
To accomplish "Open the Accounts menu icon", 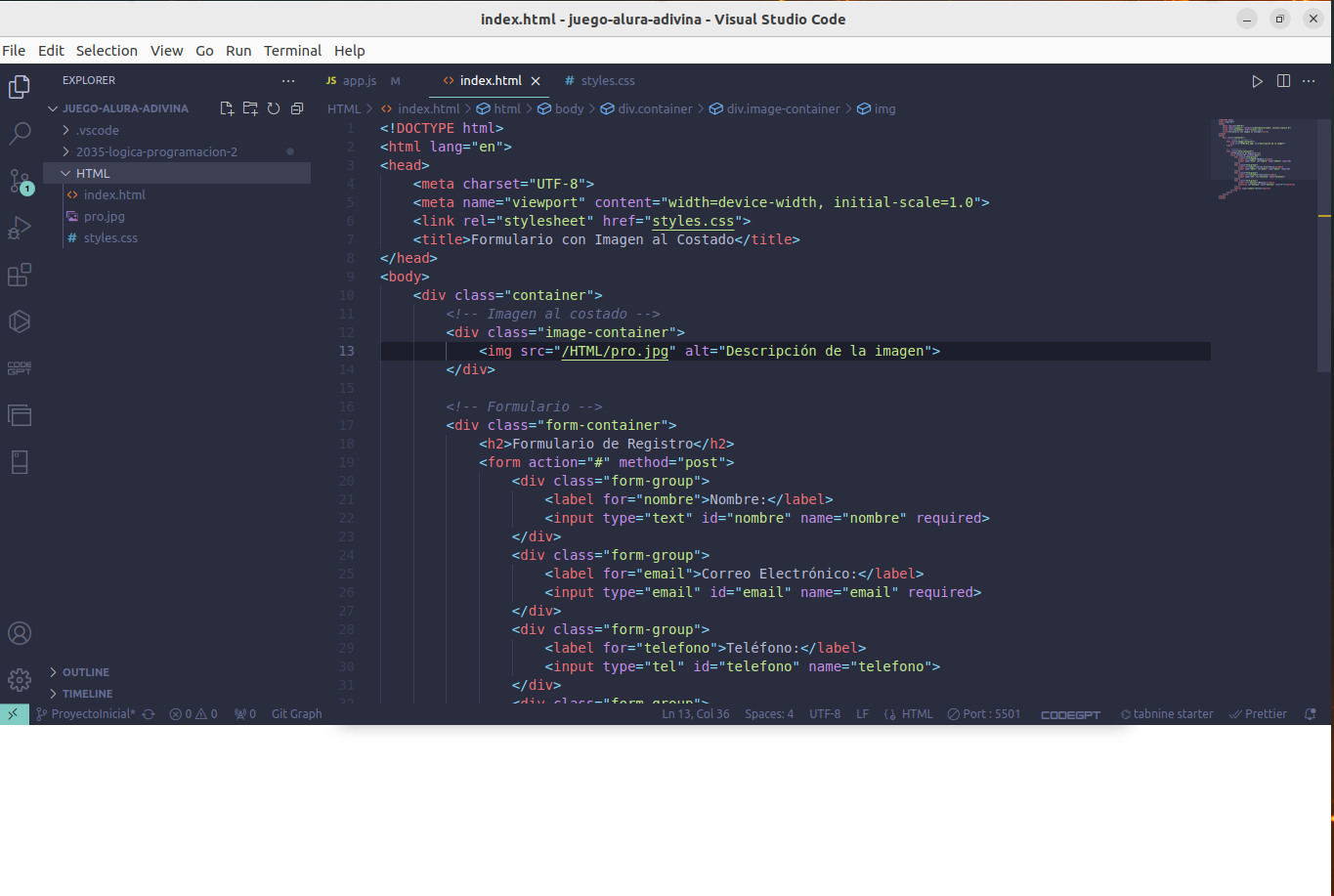I will pos(20,633).
